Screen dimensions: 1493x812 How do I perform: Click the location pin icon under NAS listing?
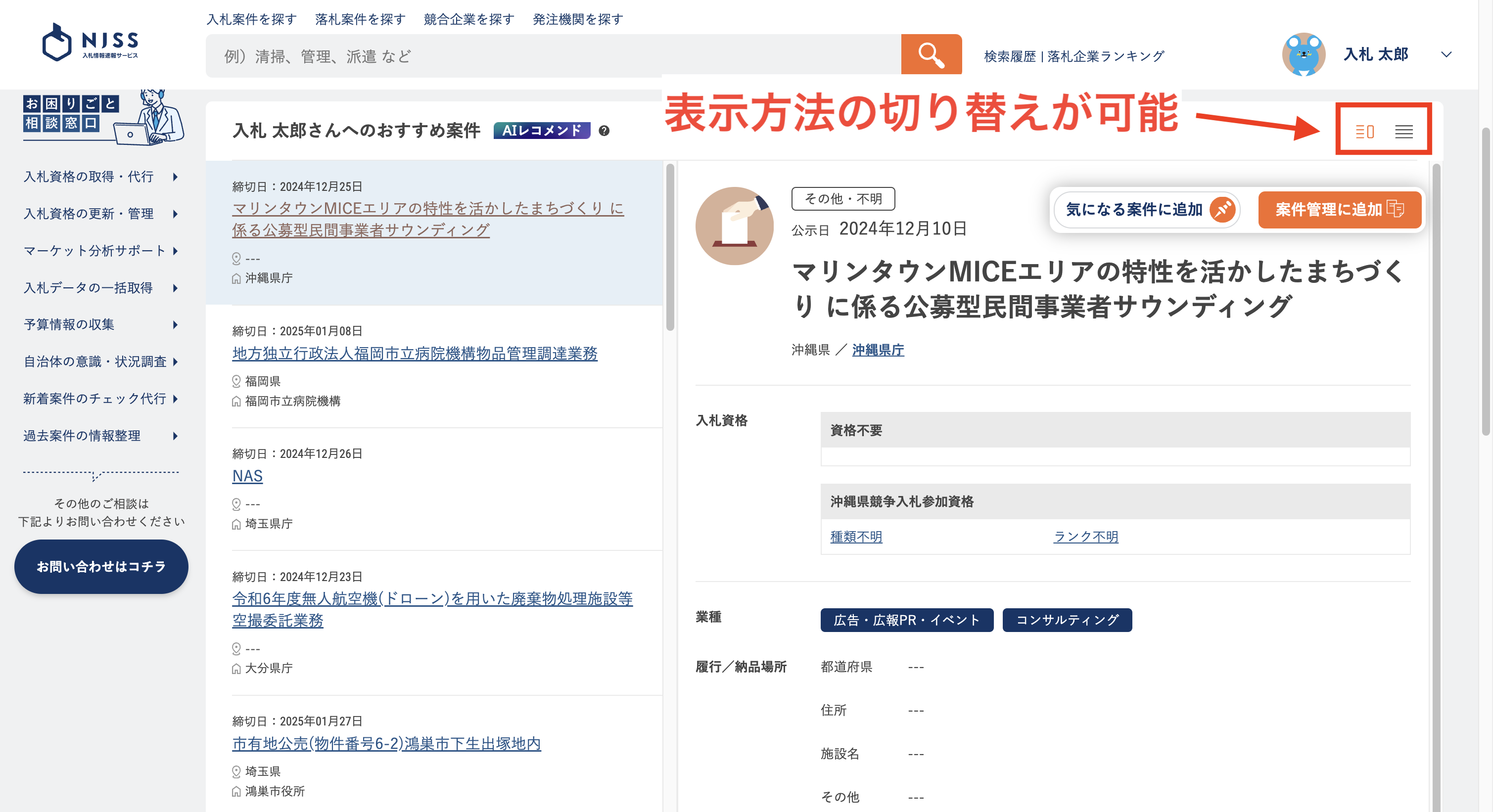(236, 503)
